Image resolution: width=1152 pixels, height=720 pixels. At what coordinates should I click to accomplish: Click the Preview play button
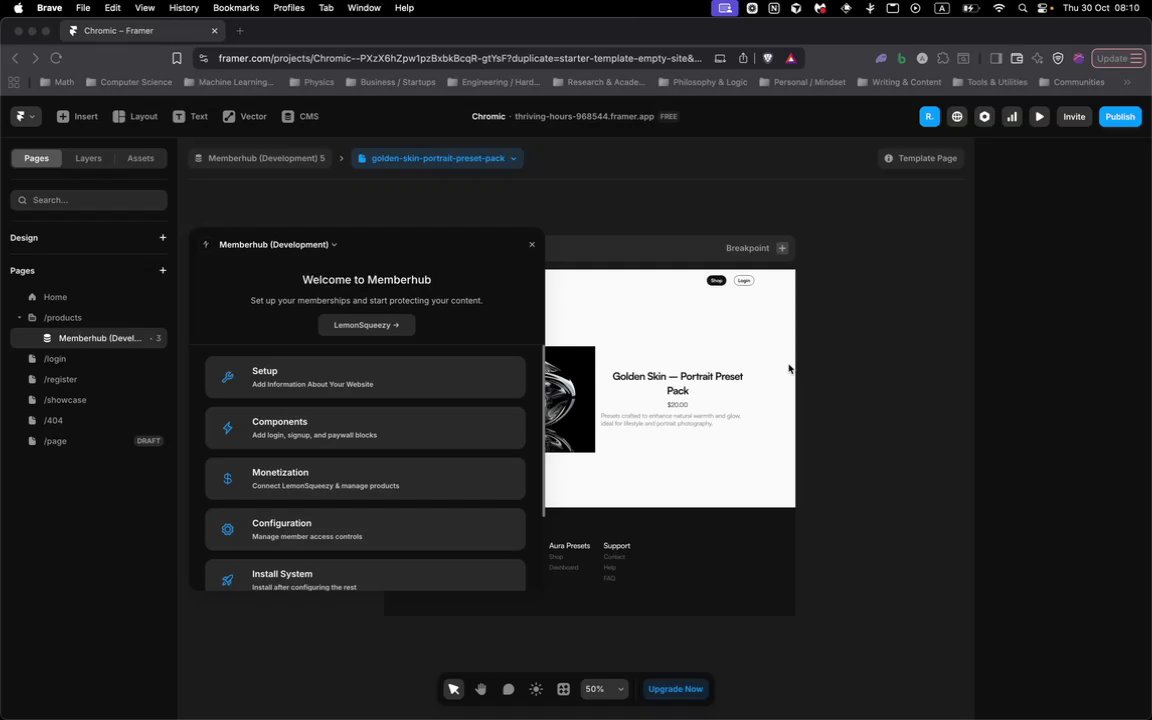[x=1039, y=116]
